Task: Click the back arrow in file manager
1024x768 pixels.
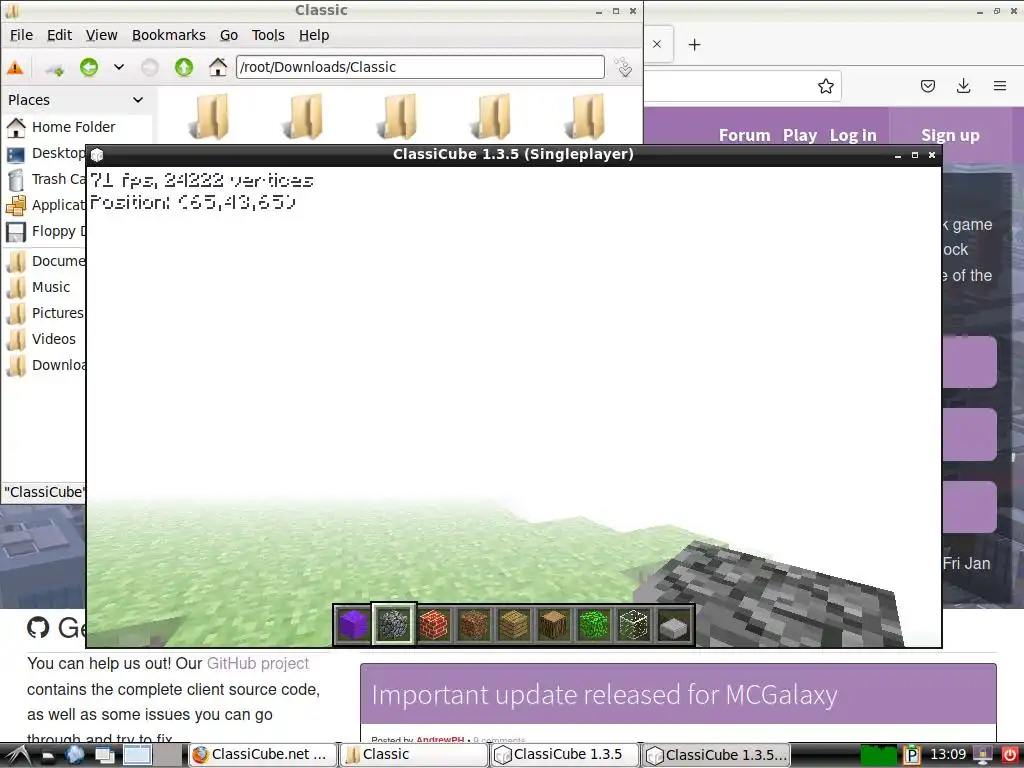Action: (x=89, y=67)
